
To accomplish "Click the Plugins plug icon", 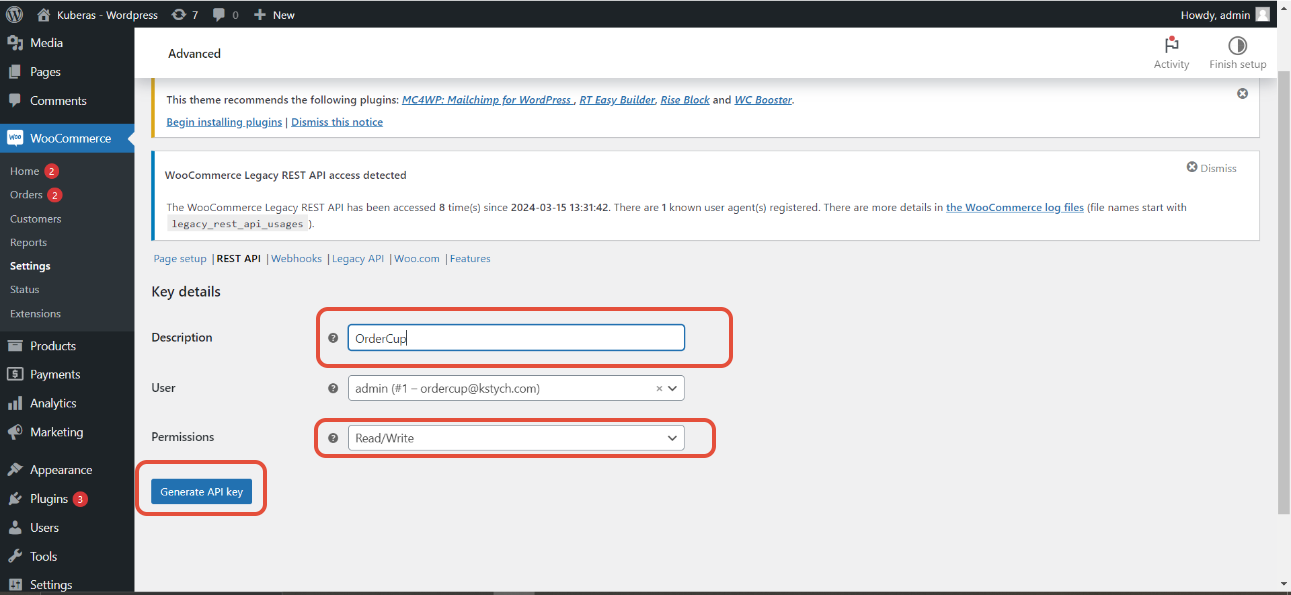I will [x=15, y=499].
